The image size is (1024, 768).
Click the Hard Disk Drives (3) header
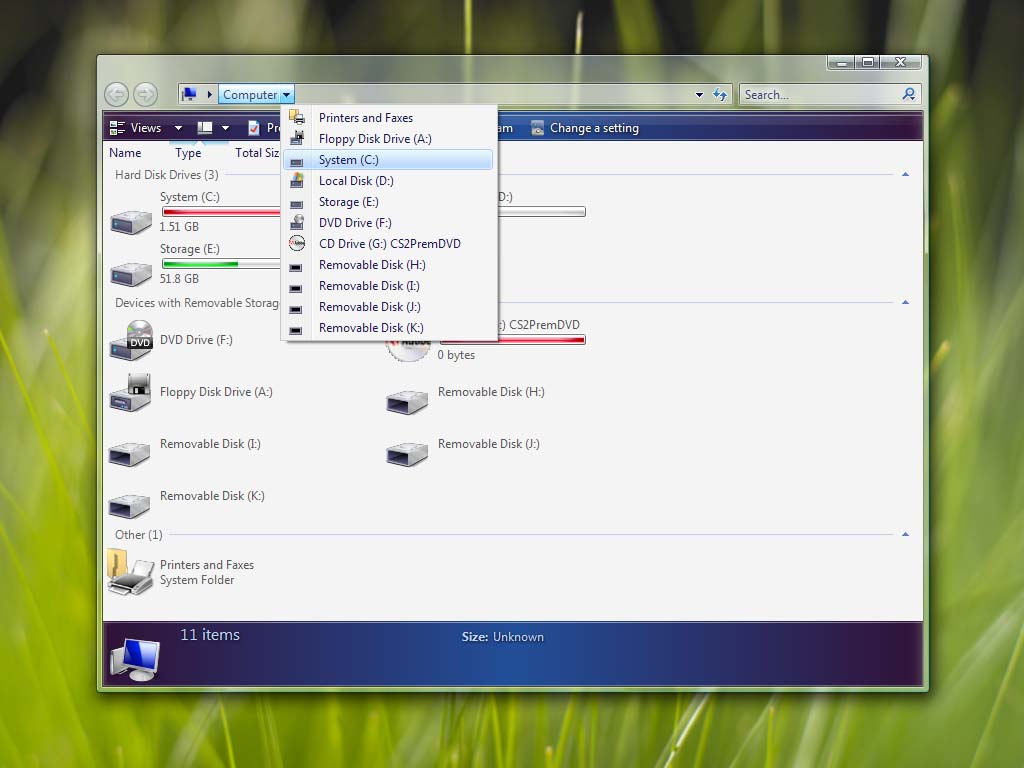click(167, 175)
